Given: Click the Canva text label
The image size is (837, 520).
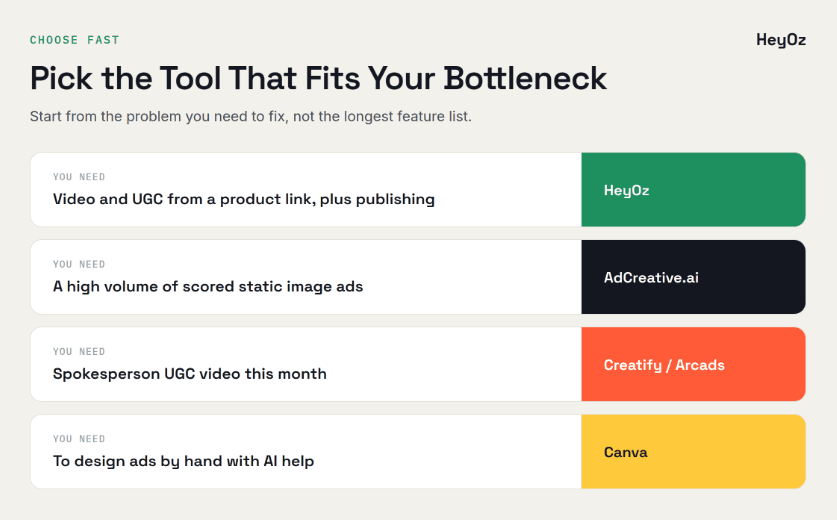Looking at the screenshot, I should coord(626,452).
